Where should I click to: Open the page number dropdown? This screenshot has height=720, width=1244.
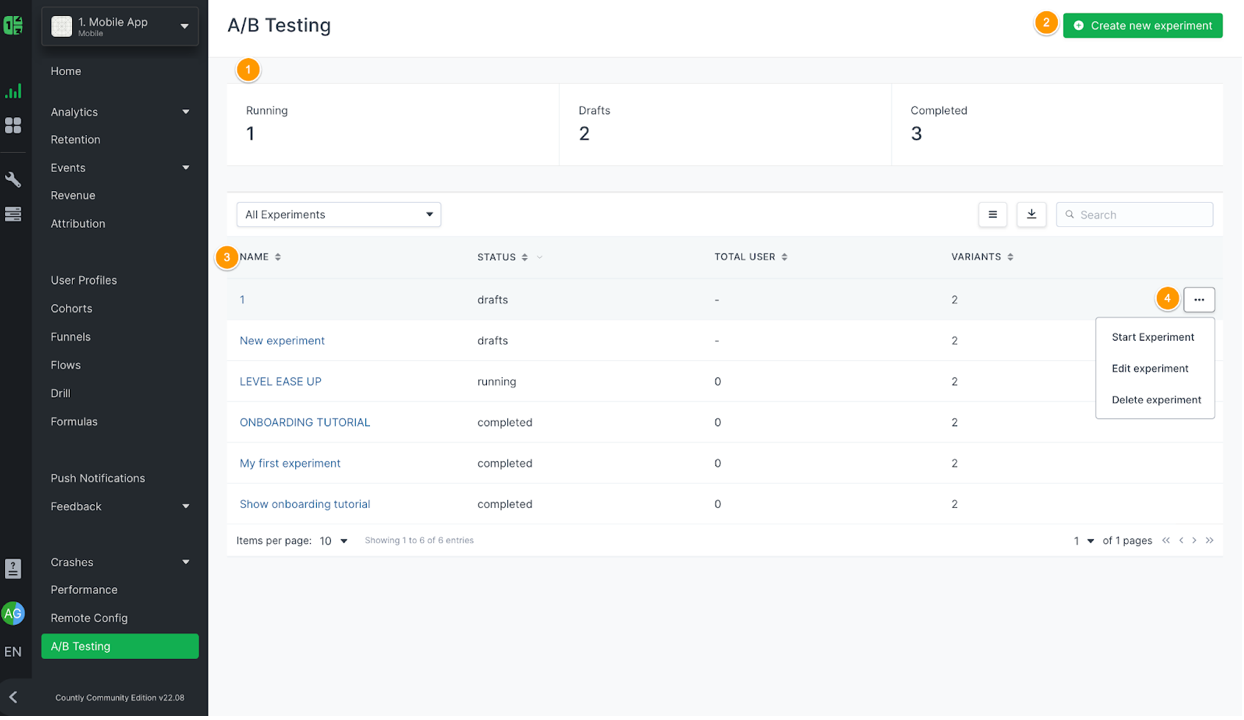click(x=1084, y=541)
